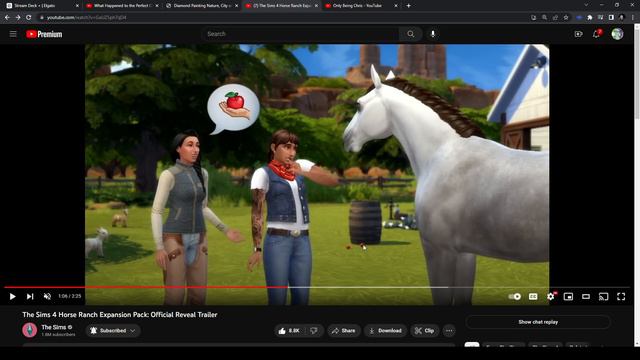Close the Only Being Chris tab
Viewport: 640px width, 360px height.
(396, 6)
